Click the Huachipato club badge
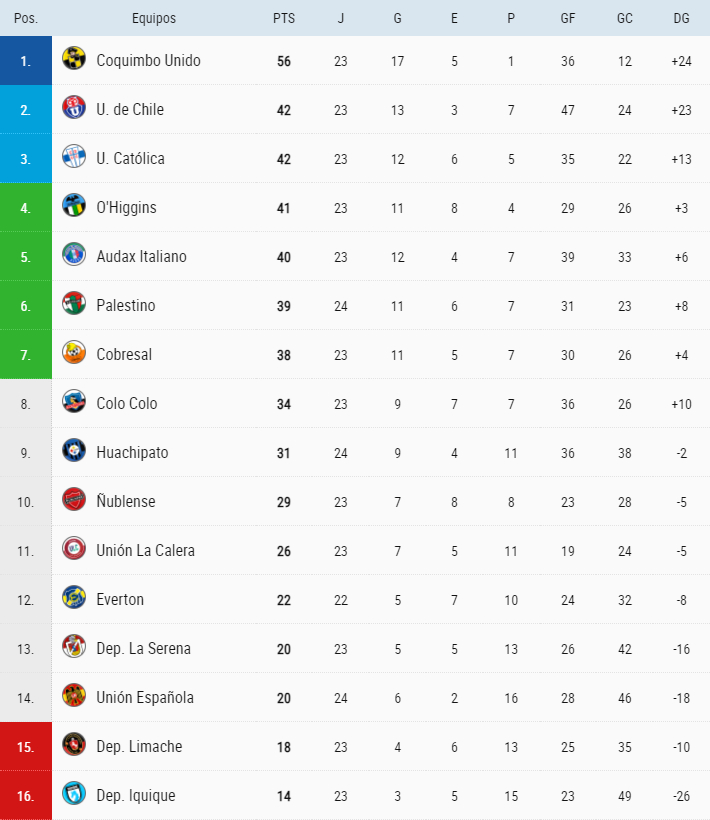Image resolution: width=710 pixels, height=820 pixels. [74, 452]
